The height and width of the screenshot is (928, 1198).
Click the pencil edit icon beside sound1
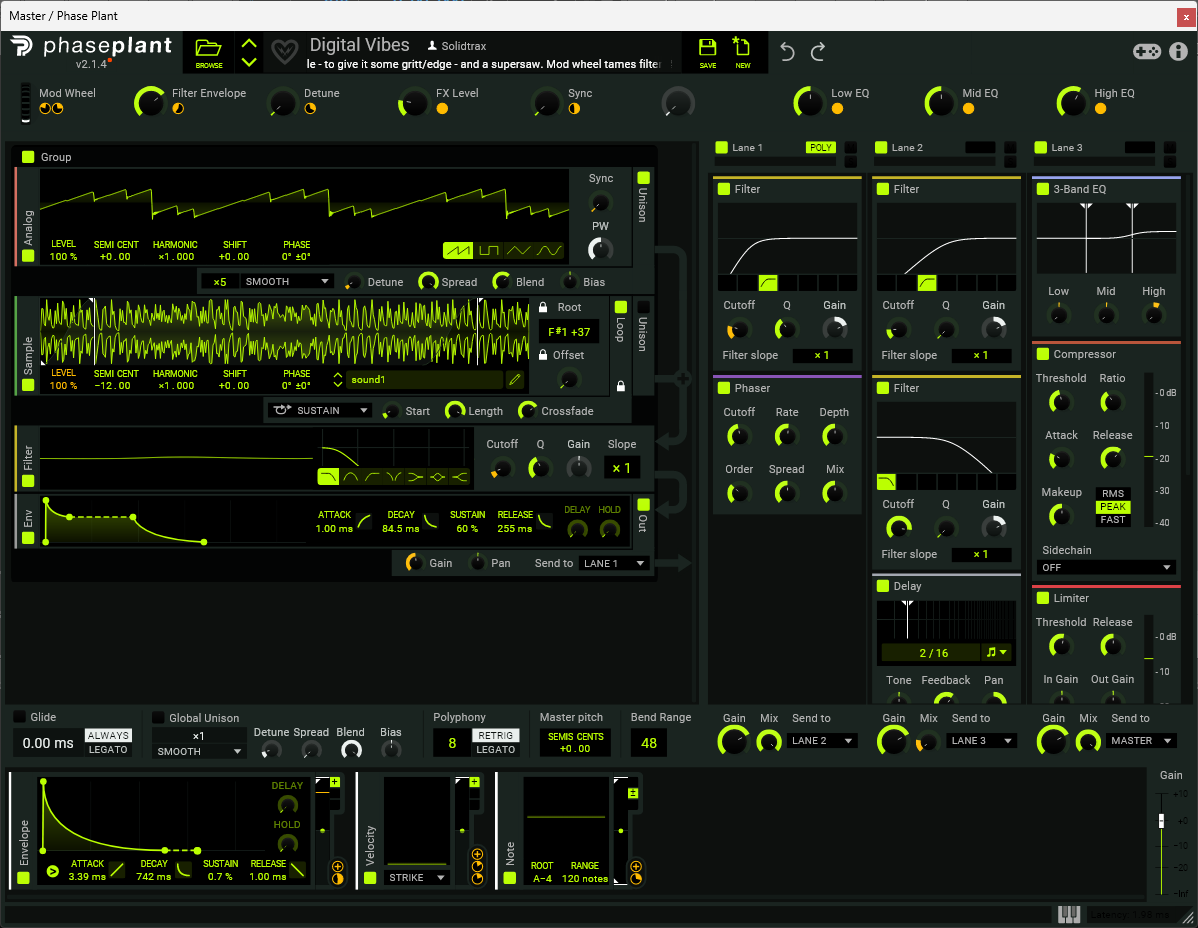[x=515, y=380]
